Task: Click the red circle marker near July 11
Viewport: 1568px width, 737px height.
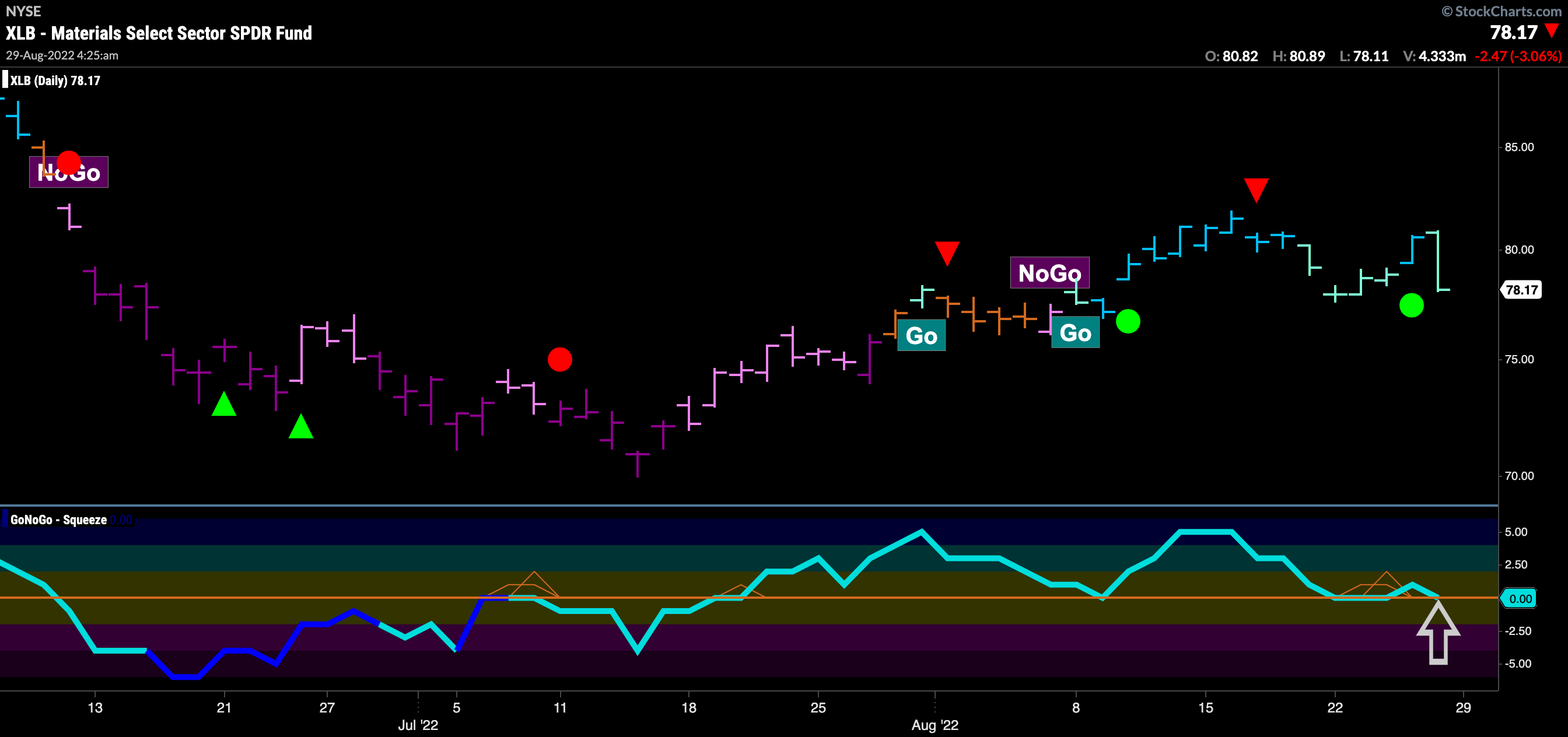Action: [x=559, y=359]
